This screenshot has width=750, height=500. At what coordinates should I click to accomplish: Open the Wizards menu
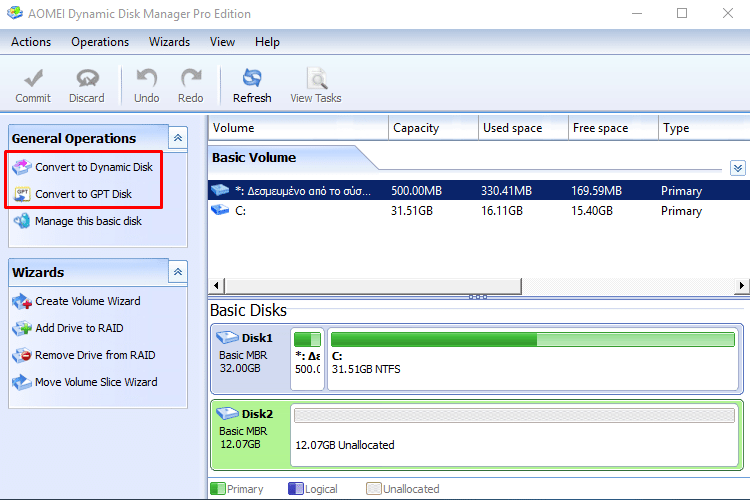point(169,42)
